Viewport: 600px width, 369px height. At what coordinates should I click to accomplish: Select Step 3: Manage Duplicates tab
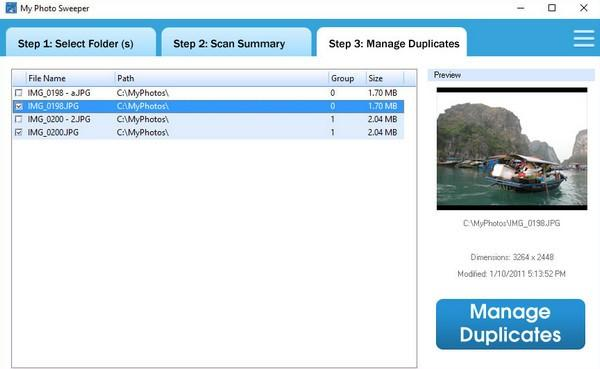[x=392, y=42]
